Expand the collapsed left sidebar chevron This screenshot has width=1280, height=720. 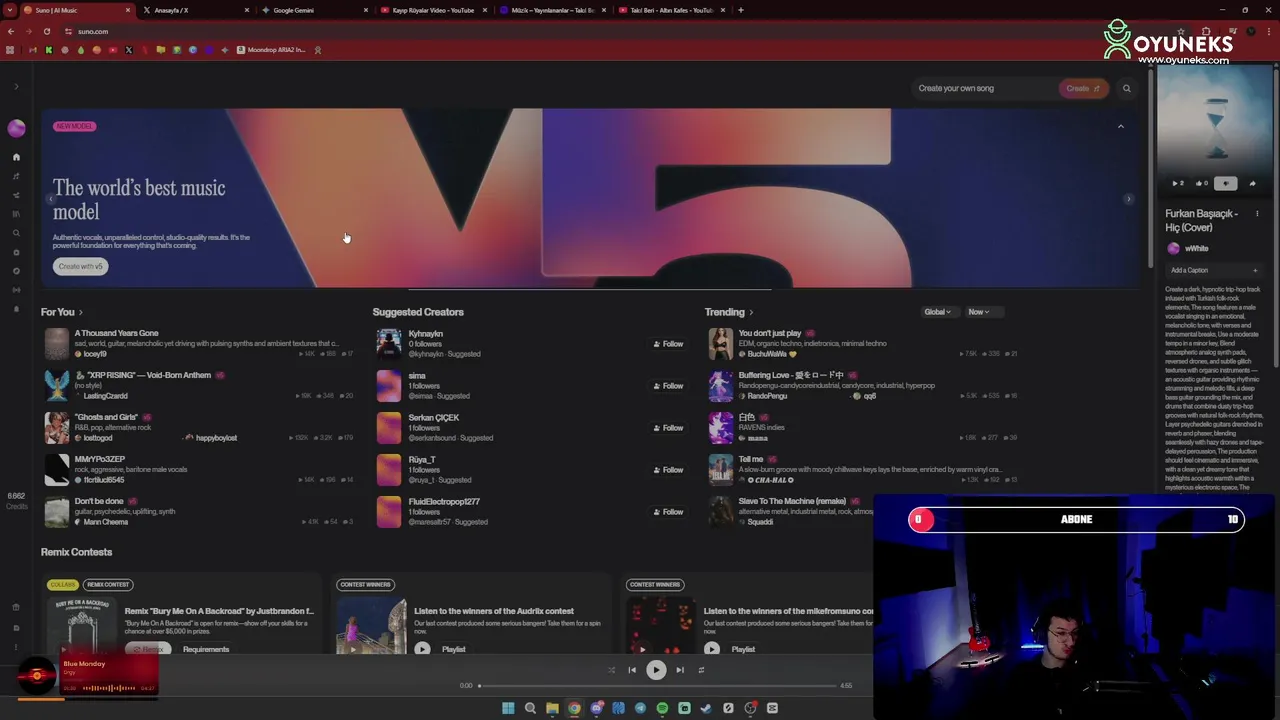point(16,87)
